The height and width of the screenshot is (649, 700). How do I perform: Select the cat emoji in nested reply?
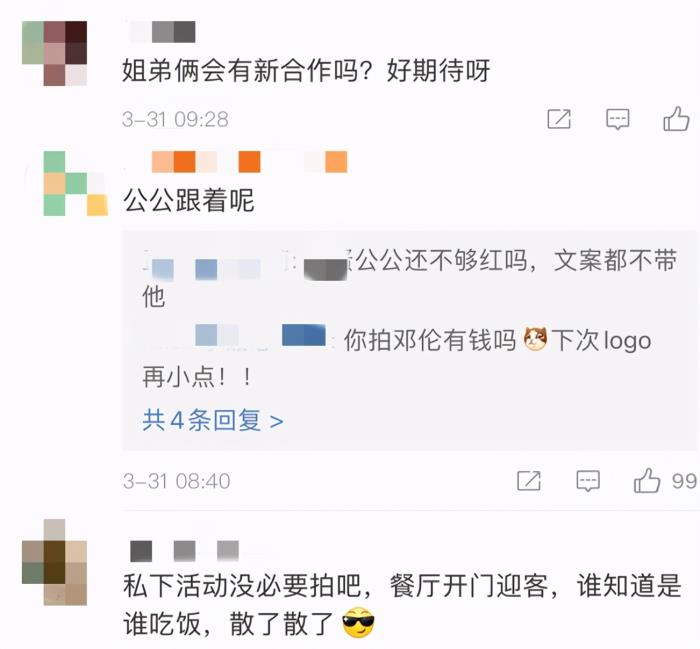point(535,339)
